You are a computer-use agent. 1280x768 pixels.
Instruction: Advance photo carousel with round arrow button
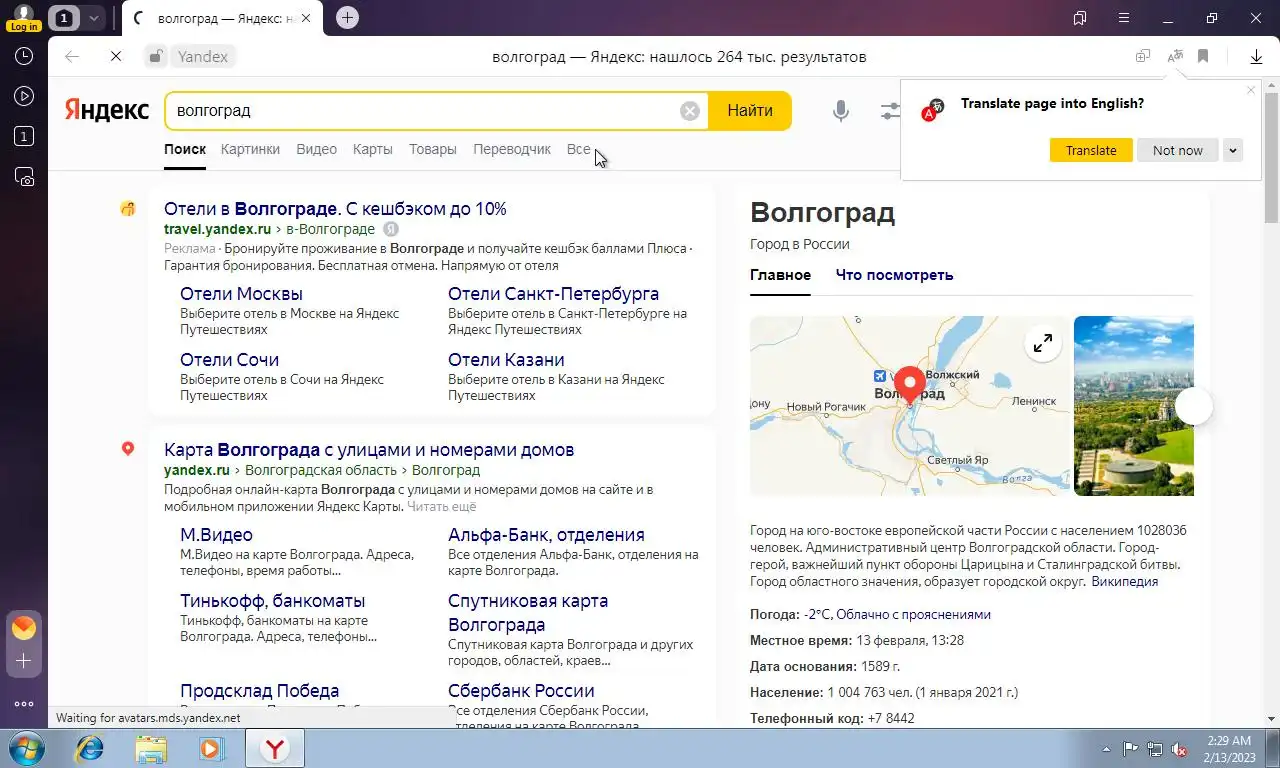pyautogui.click(x=1194, y=406)
